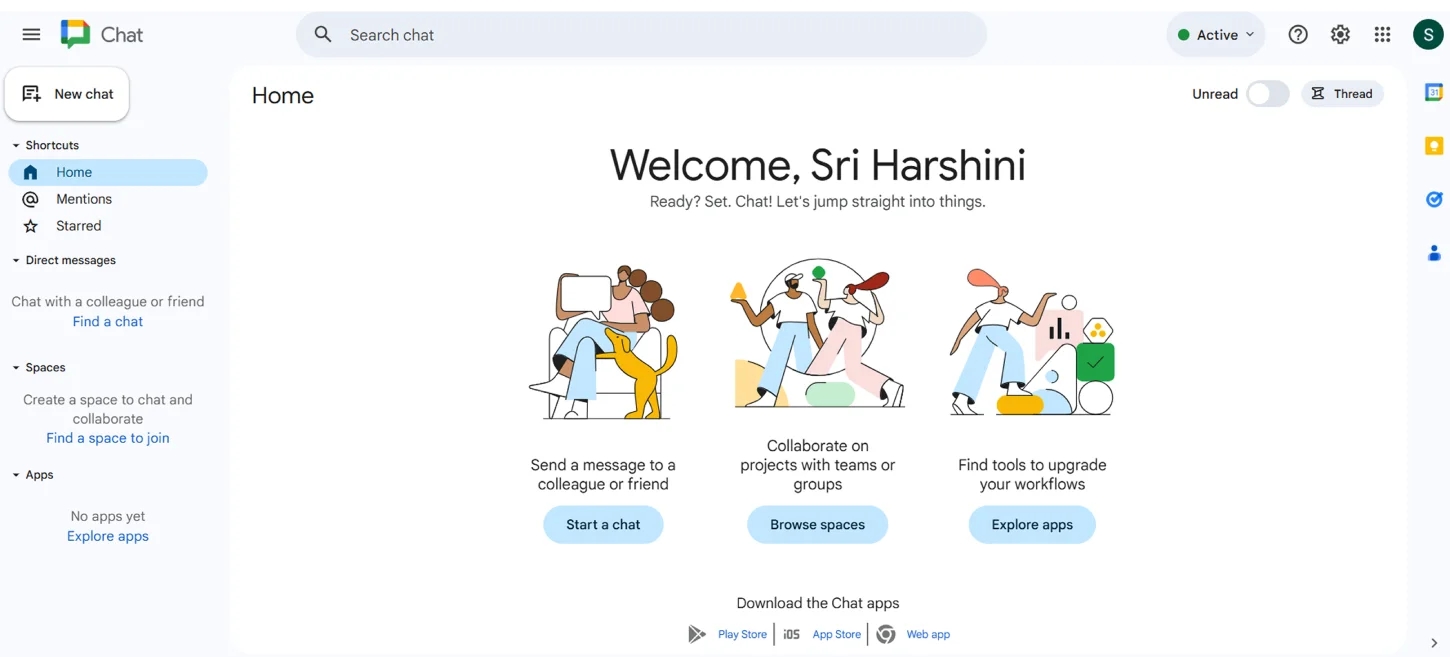Select the Starred shortcut
Screen dimensions: 1450x657
(x=77, y=225)
